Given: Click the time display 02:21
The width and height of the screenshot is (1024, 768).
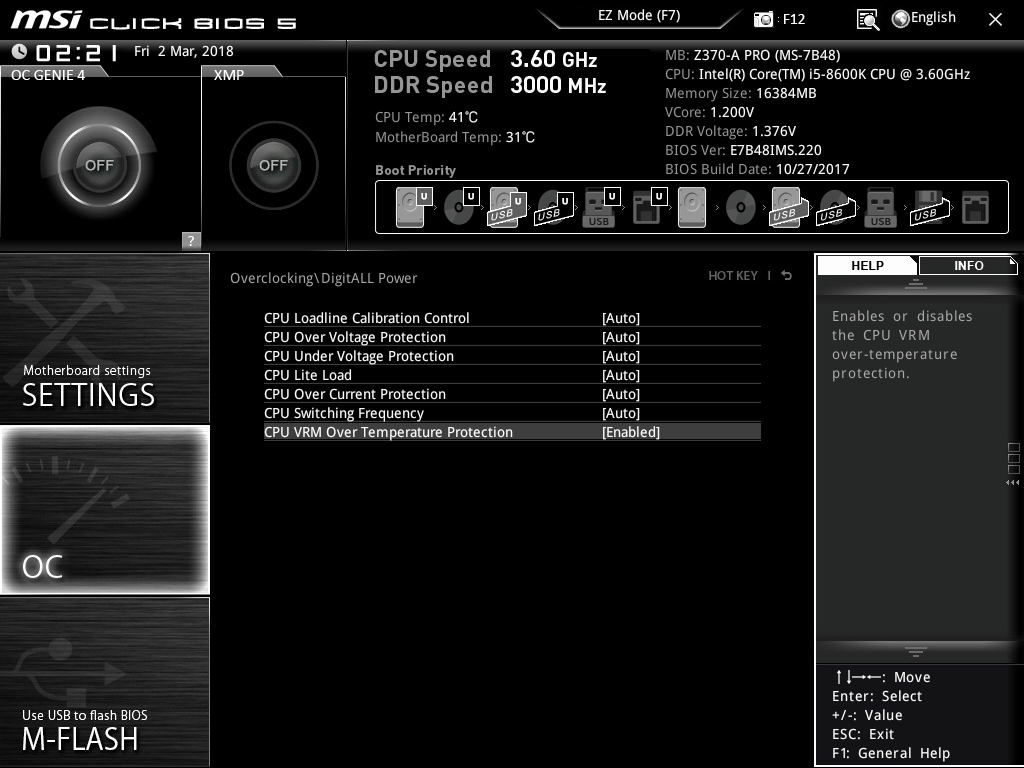Looking at the screenshot, I should coord(77,52).
